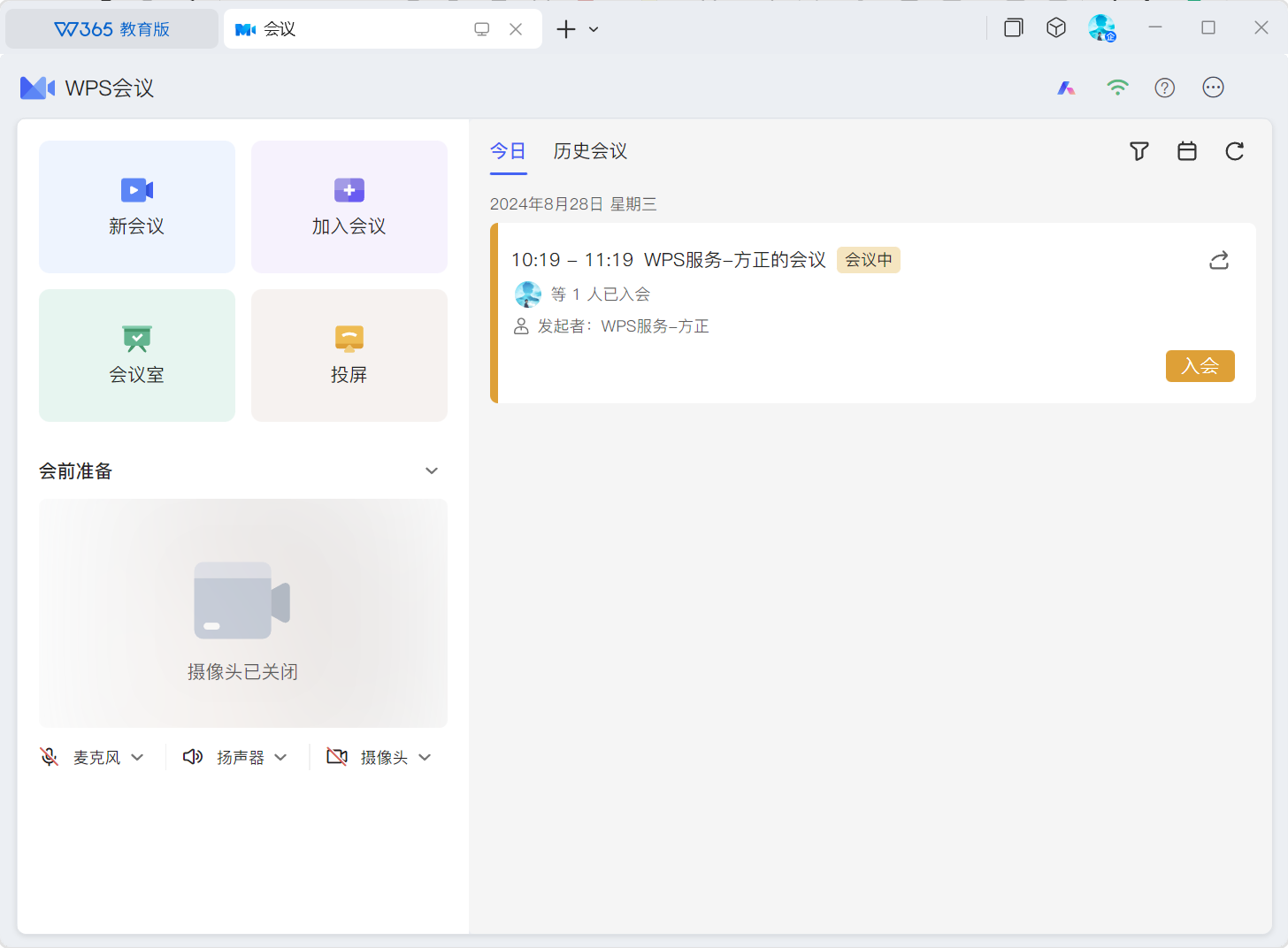Toggle the muted microphone icon
The image size is (1288, 948).
coord(50,757)
